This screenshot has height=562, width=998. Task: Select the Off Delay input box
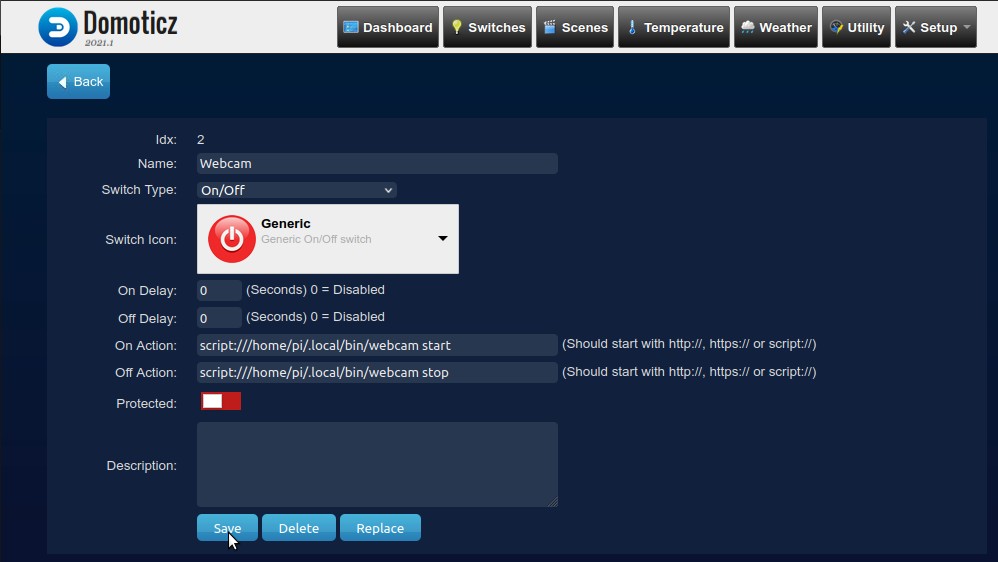[x=219, y=318]
